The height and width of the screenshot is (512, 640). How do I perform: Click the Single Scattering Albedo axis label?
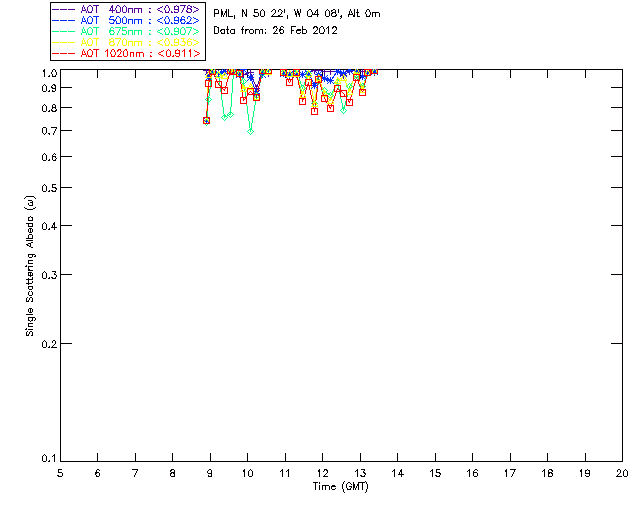pos(30,266)
